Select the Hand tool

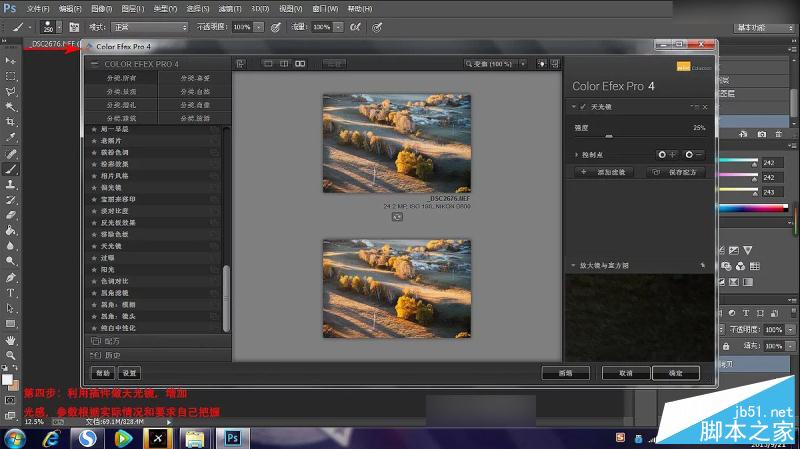pyautogui.click(x=10, y=340)
